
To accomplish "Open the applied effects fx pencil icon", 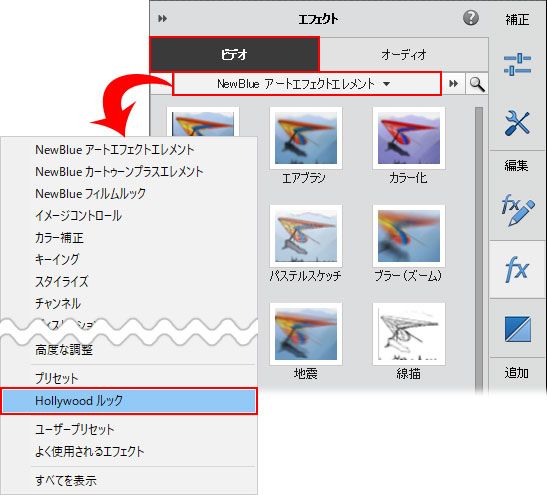I will (517, 210).
